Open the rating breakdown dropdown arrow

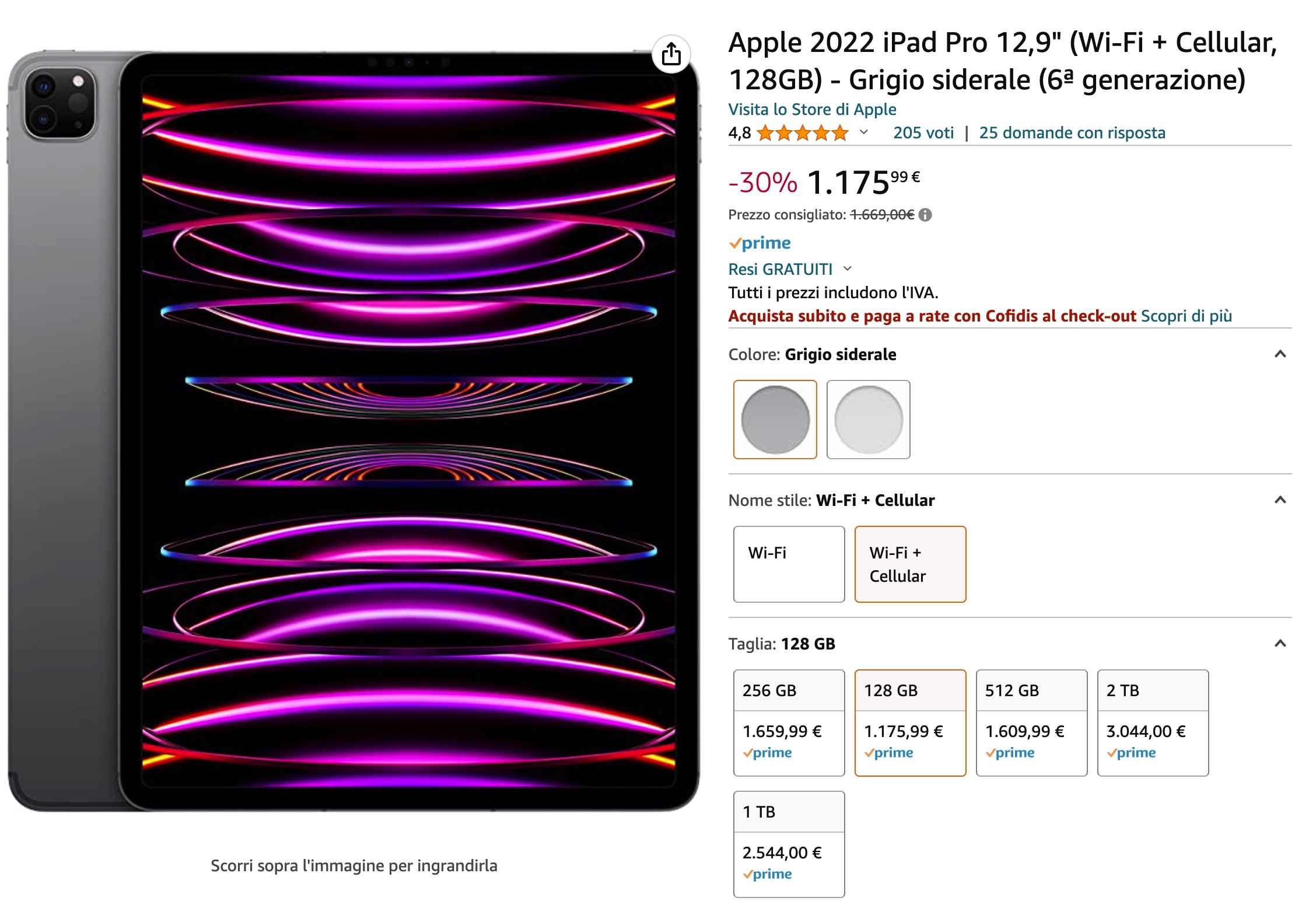click(864, 132)
